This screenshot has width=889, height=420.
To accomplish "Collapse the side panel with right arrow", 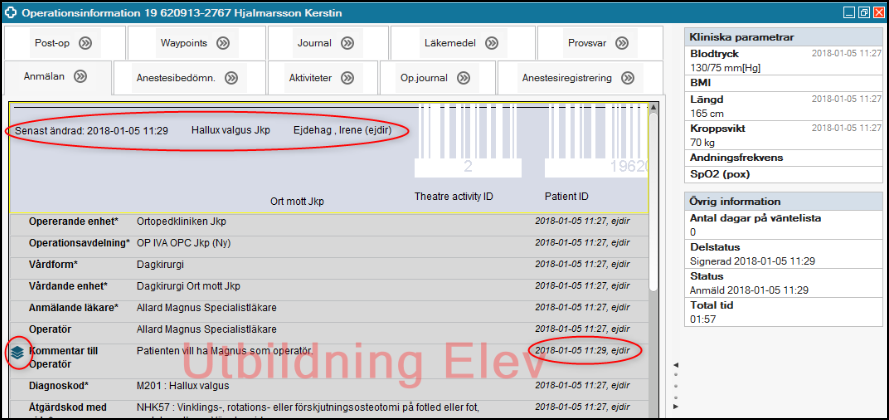I will click(x=674, y=406).
